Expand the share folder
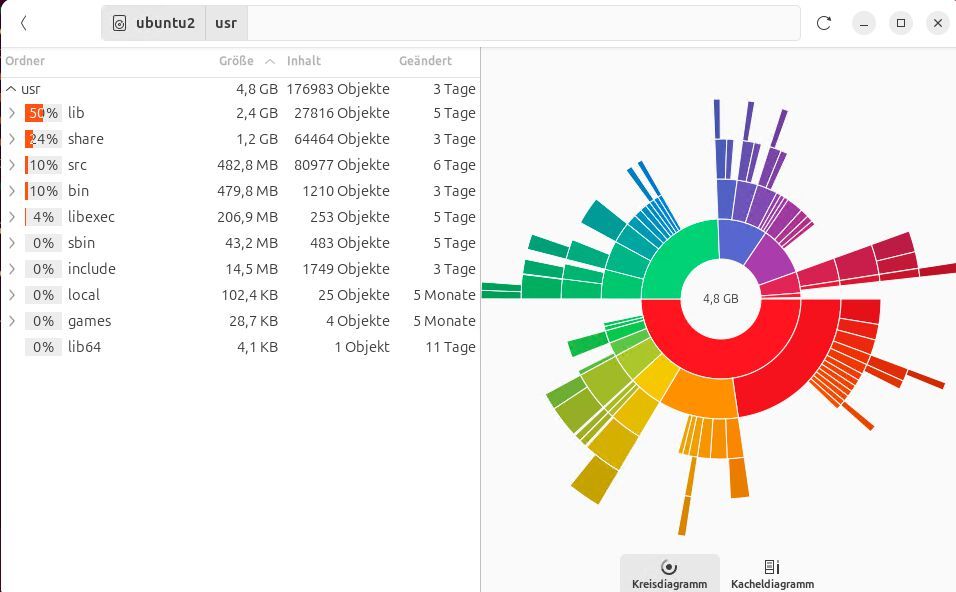This screenshot has height=592, width=956. (x=12, y=139)
